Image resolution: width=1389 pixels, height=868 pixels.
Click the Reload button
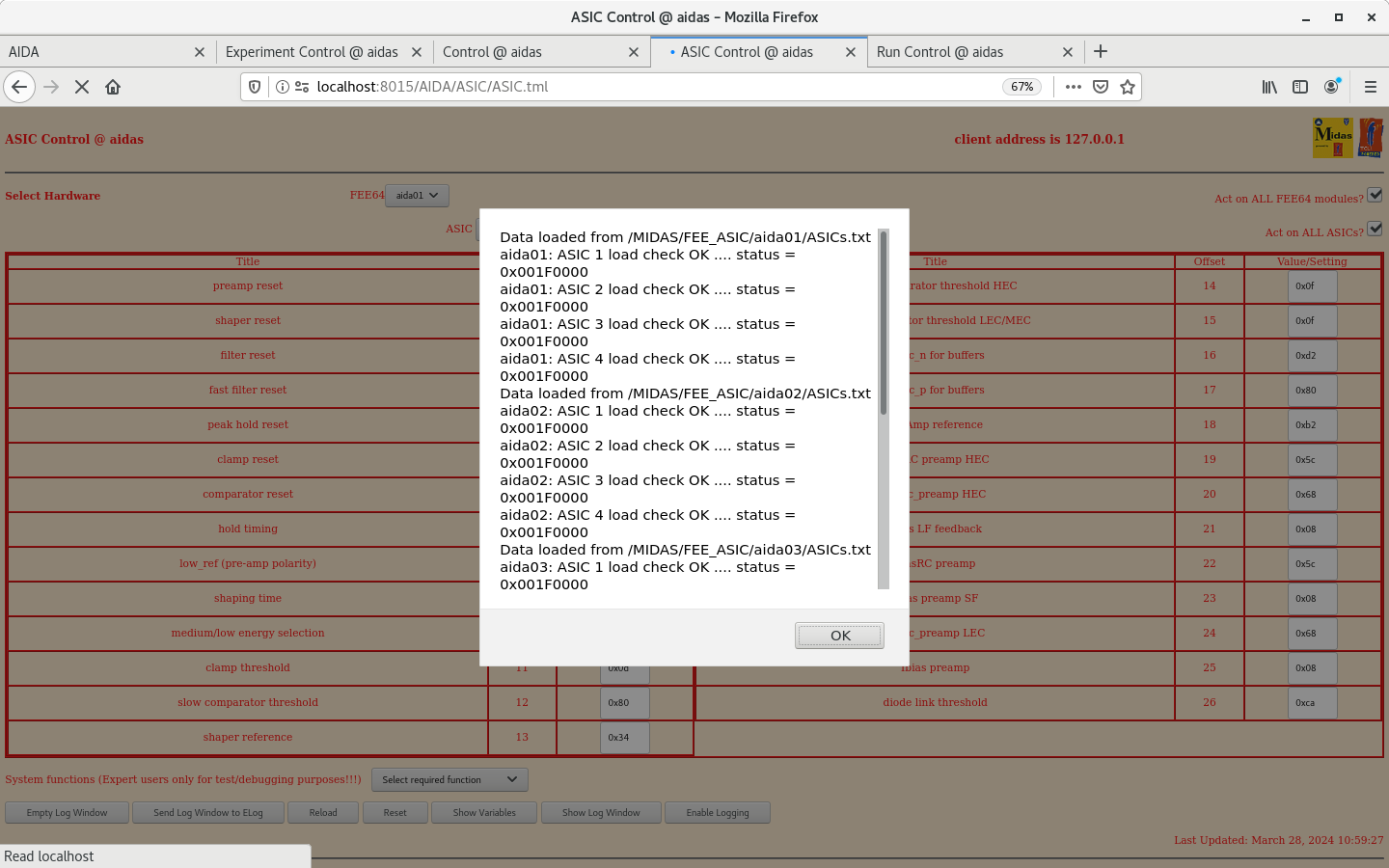pyautogui.click(x=323, y=813)
